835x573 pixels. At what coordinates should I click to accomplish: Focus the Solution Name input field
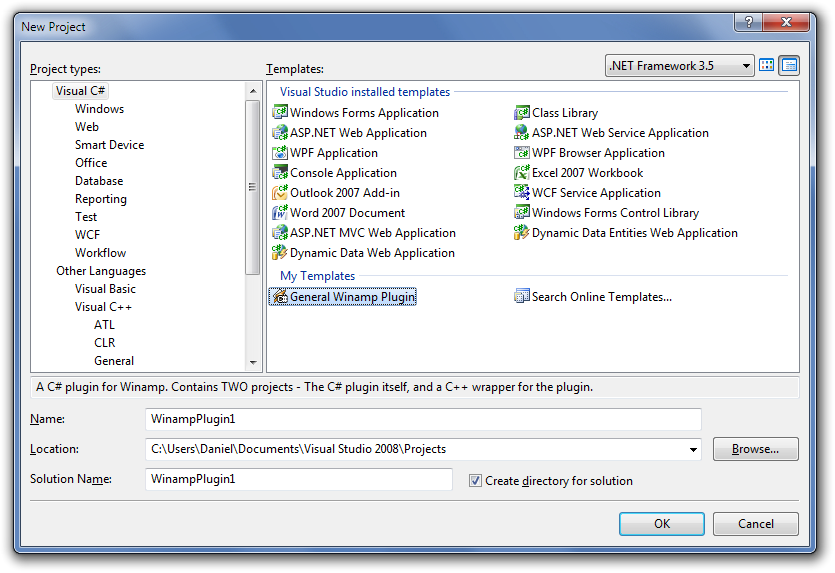[299, 479]
